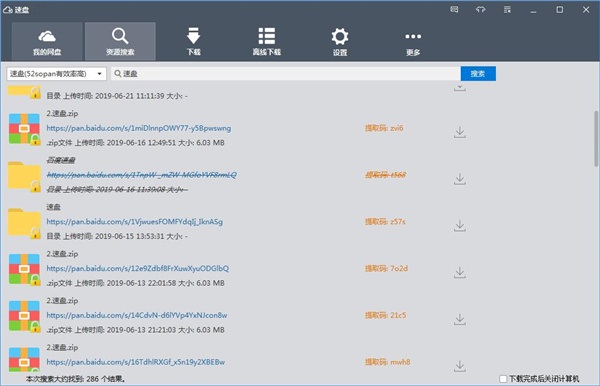Image resolution: width=600 pixels, height=386 pixels.
Task: Open 设置 gear settings
Action: 340,41
